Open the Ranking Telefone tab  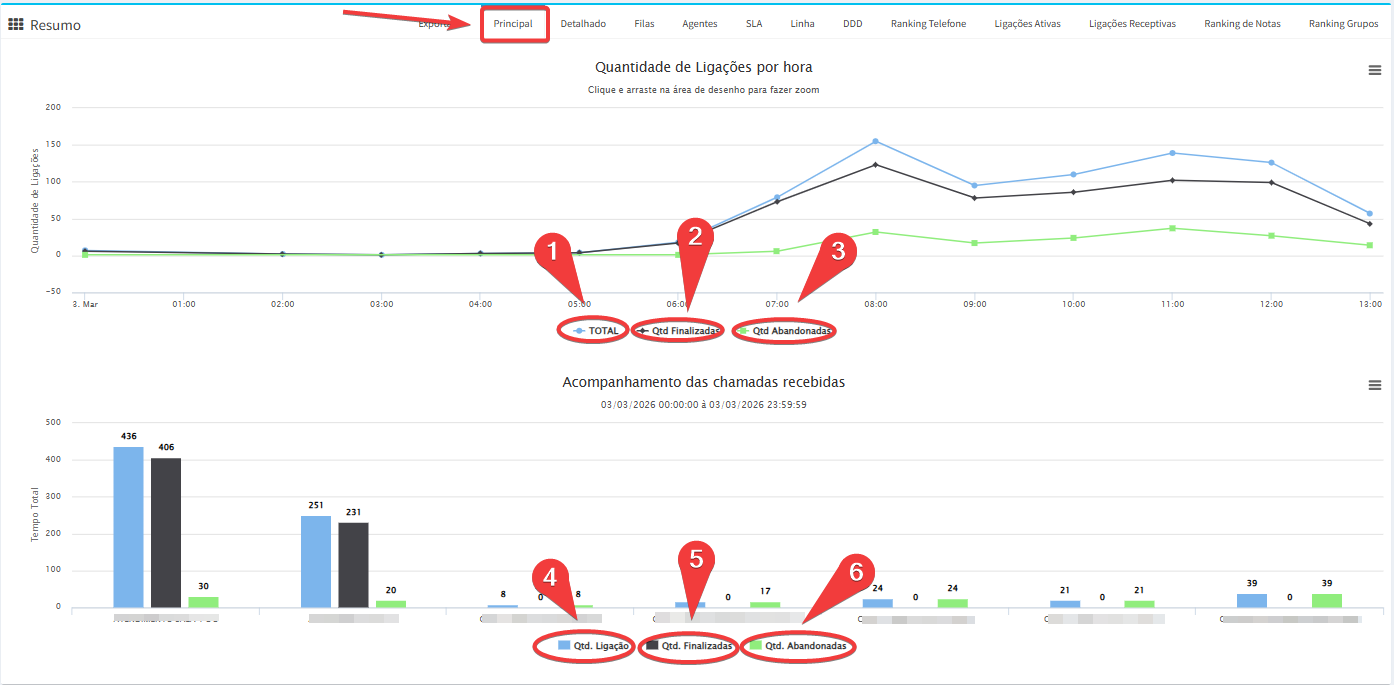coord(928,24)
